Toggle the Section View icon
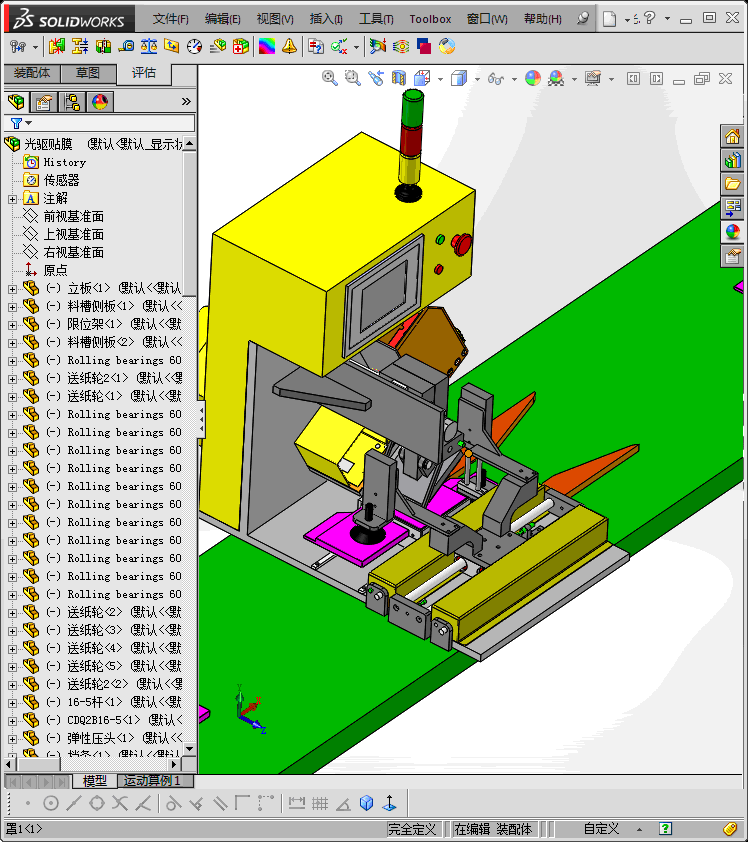 click(x=398, y=78)
